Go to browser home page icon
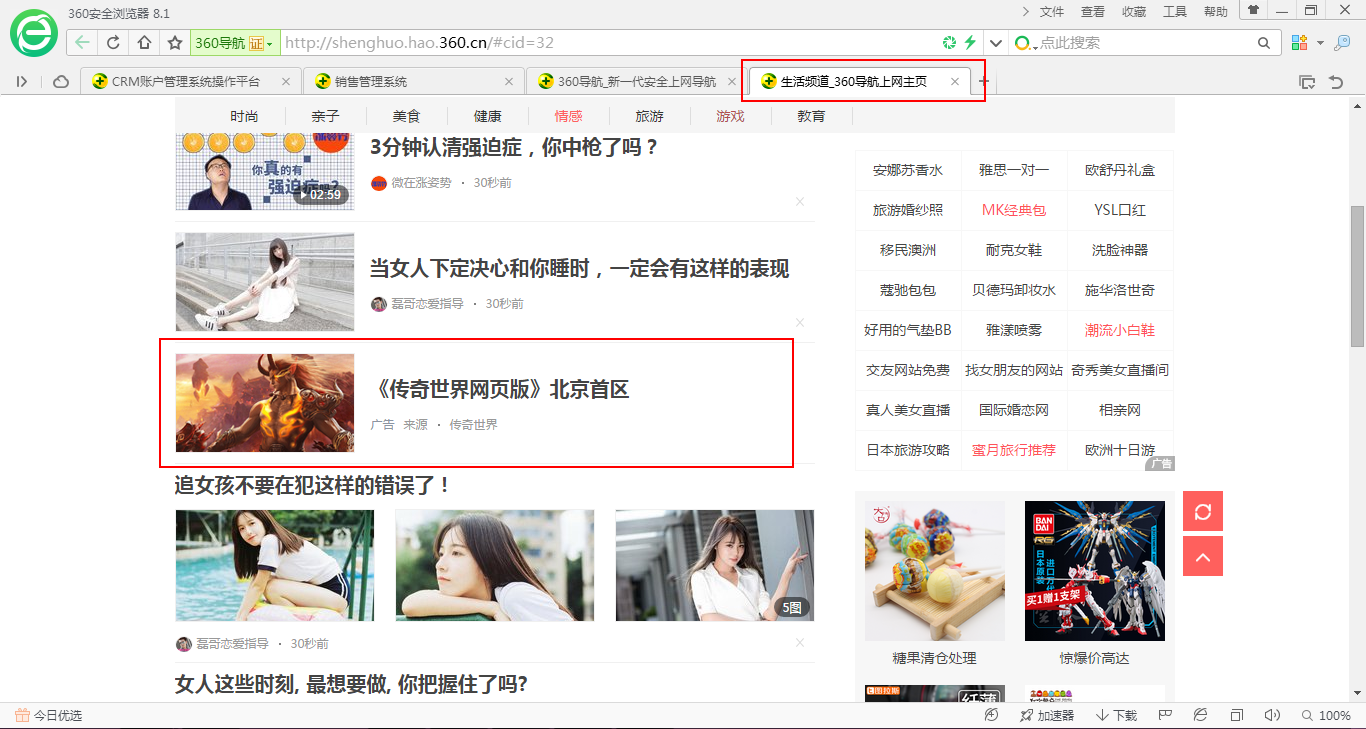1366x729 pixels. click(x=144, y=43)
